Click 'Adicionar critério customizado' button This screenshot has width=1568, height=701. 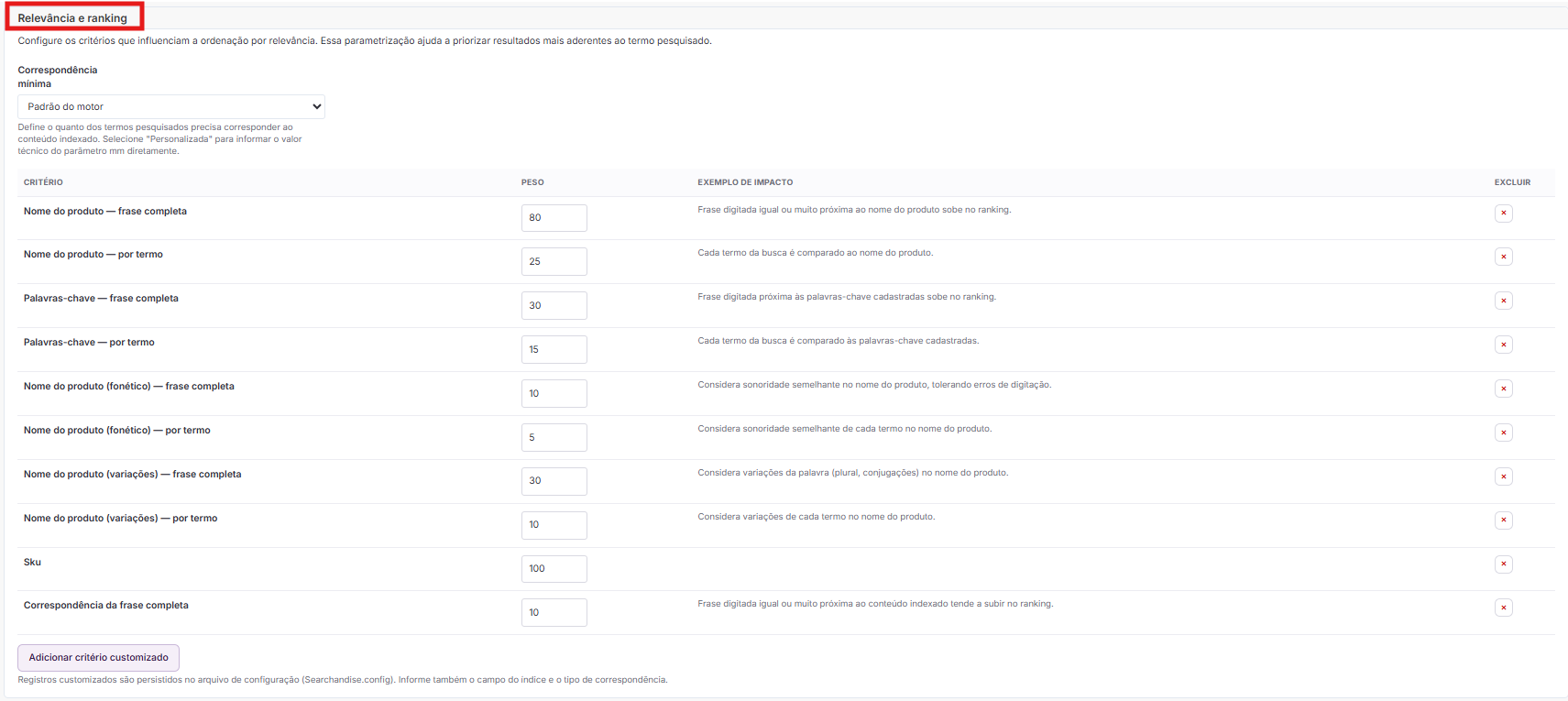[x=98, y=658]
